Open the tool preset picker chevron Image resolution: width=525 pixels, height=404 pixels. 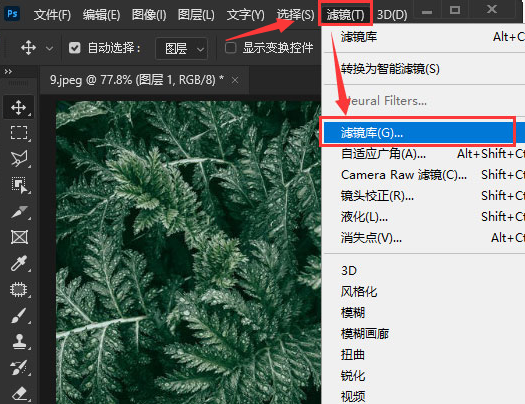click(x=50, y=49)
